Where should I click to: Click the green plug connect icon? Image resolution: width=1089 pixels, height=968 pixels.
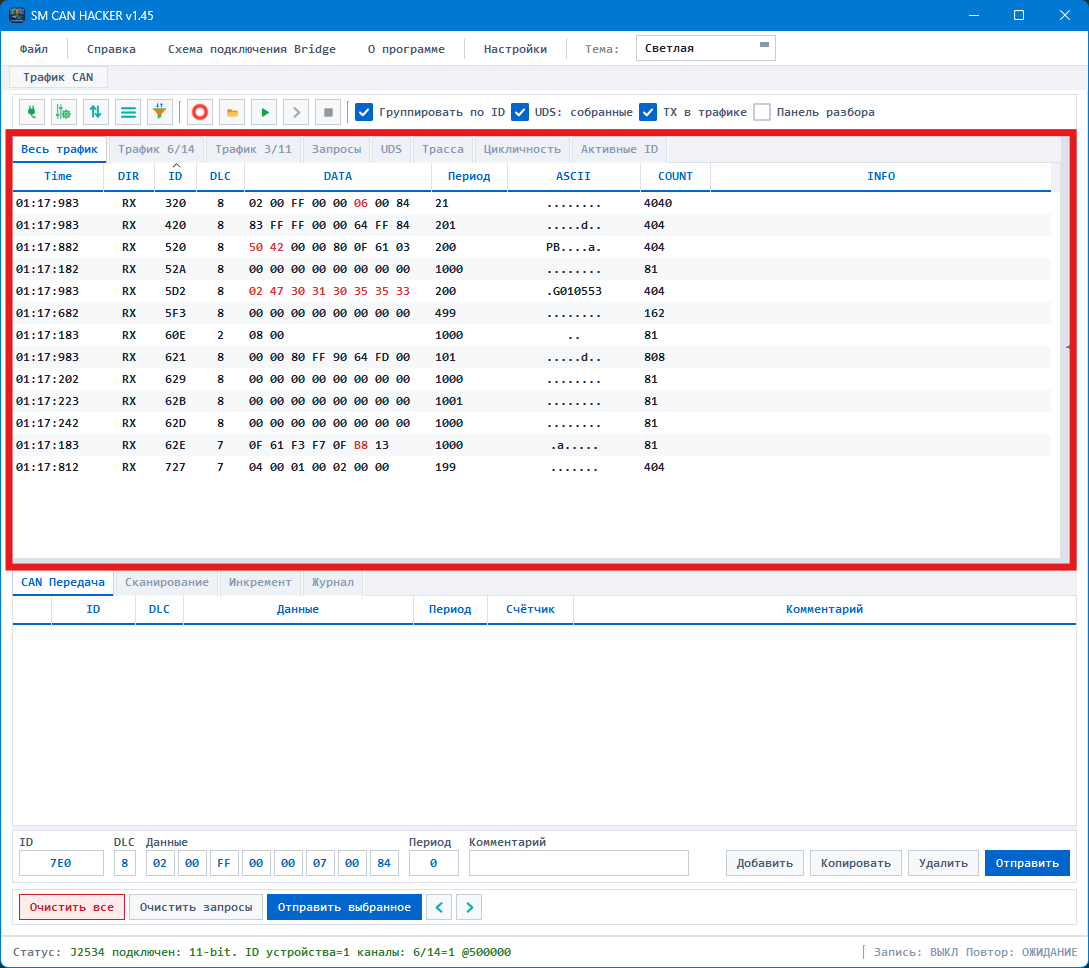(x=31, y=112)
